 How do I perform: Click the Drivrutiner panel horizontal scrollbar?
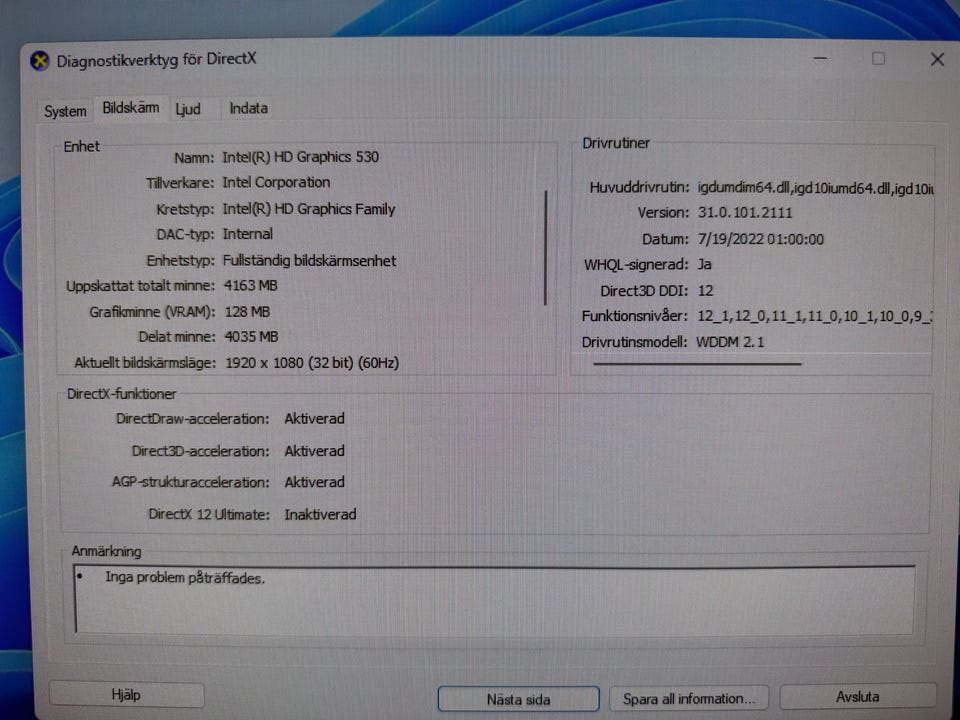[697, 364]
